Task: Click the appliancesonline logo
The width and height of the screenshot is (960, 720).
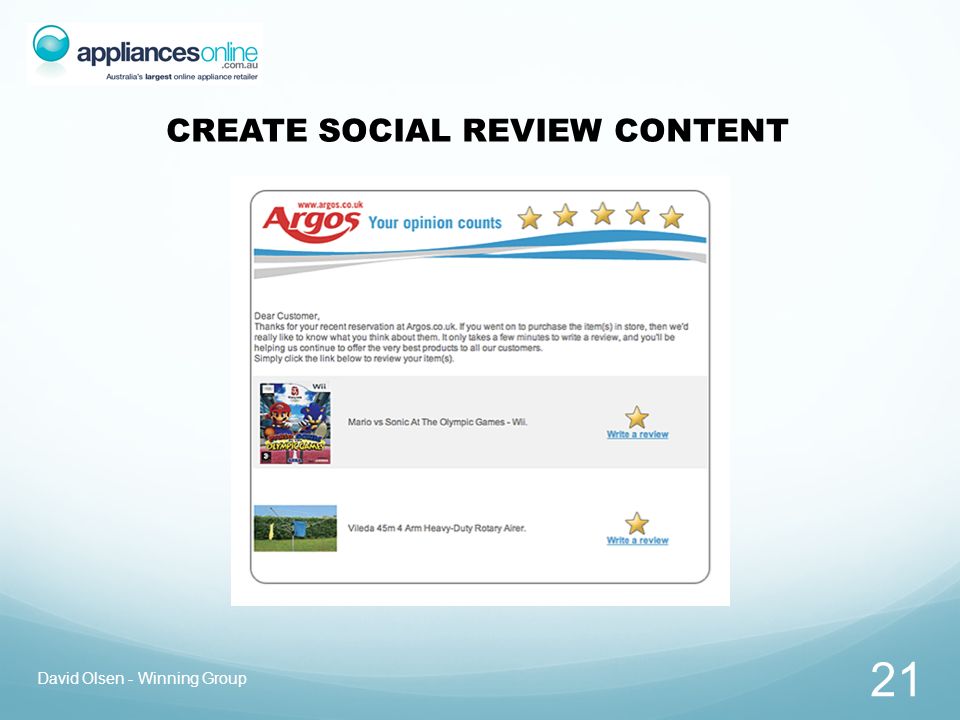Action: point(146,53)
